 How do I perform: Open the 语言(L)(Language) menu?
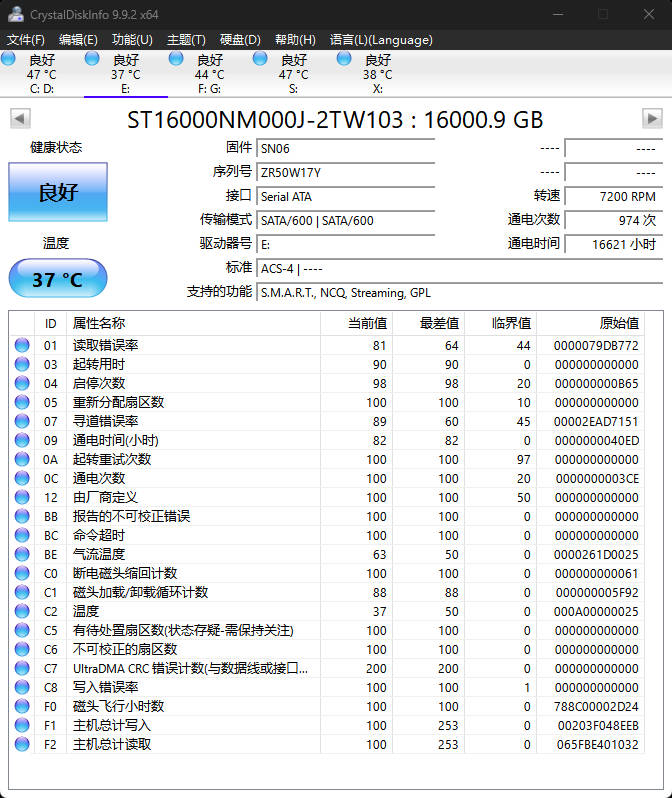tap(381, 40)
